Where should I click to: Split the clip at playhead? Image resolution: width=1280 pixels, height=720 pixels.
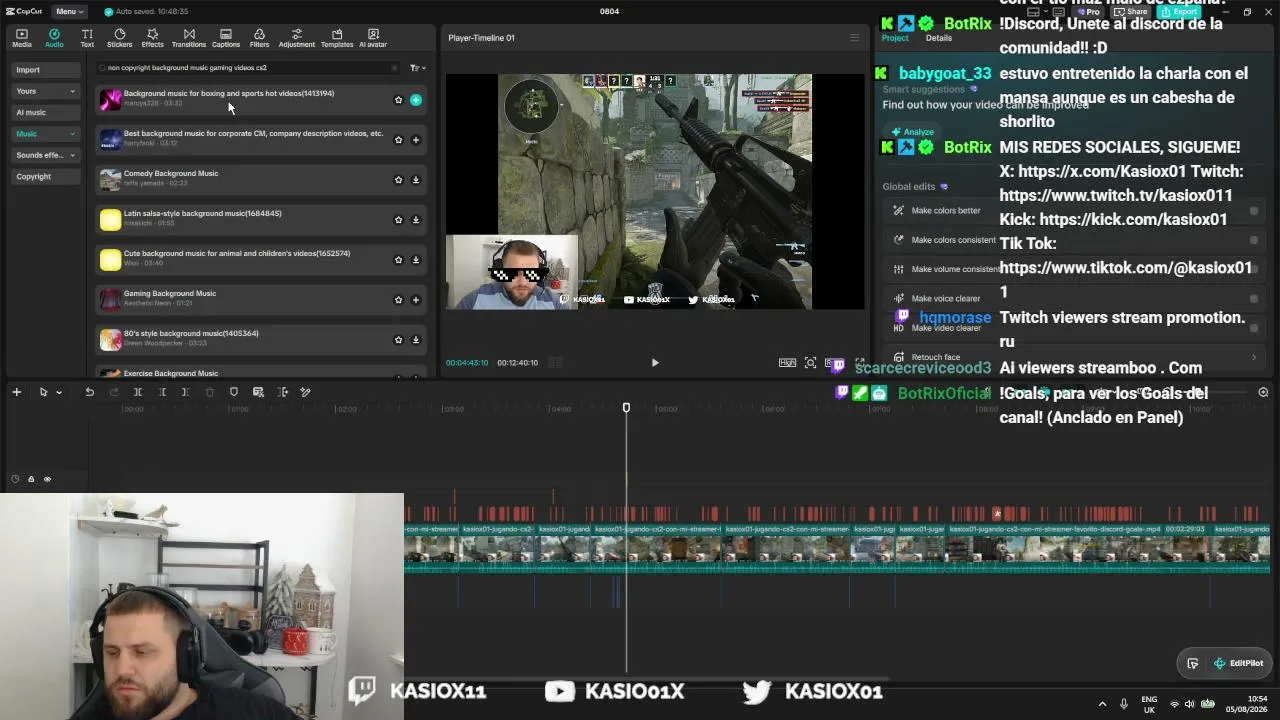tap(138, 392)
